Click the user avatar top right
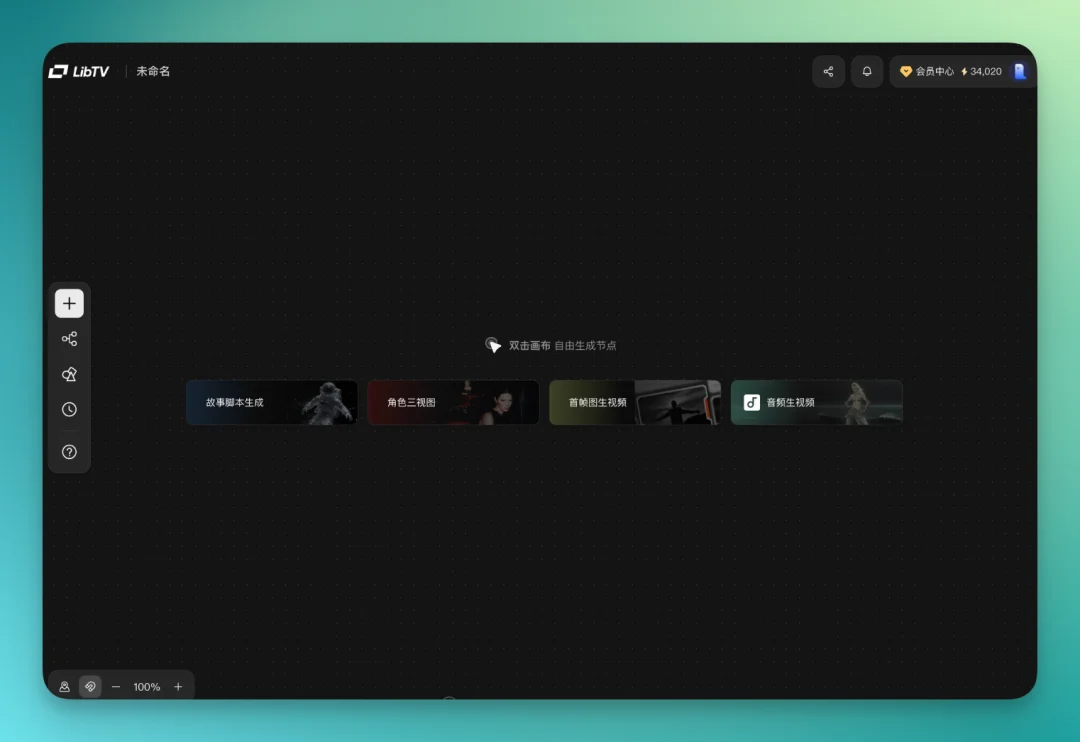The image size is (1080, 742). (1019, 71)
